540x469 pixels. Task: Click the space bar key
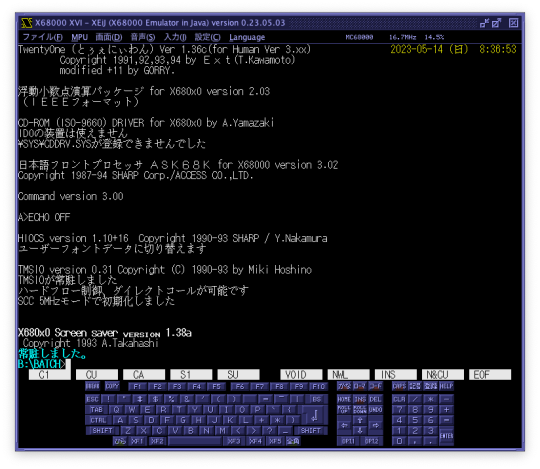point(195,441)
